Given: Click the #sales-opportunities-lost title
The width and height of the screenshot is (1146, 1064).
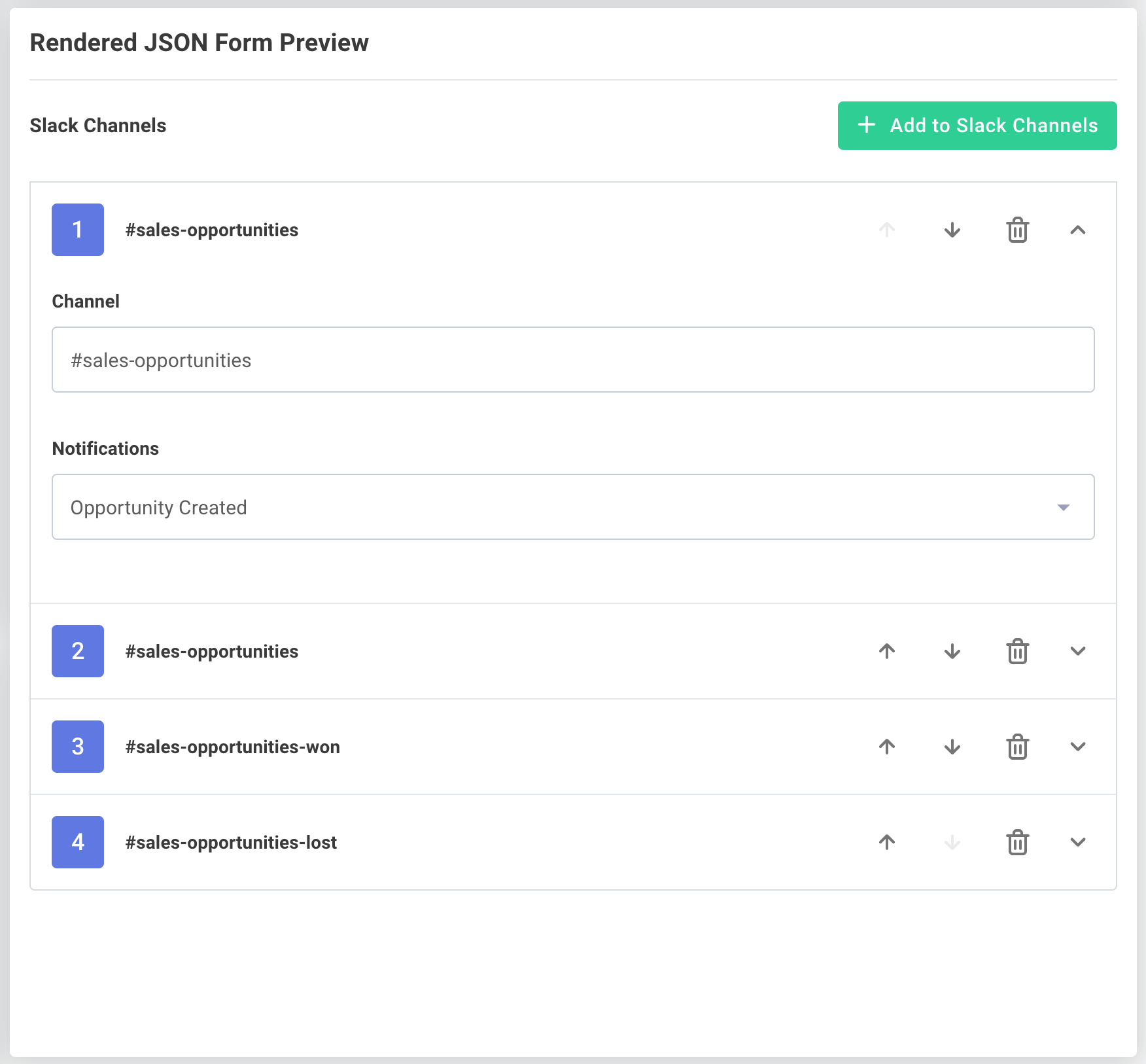Looking at the screenshot, I should (231, 843).
